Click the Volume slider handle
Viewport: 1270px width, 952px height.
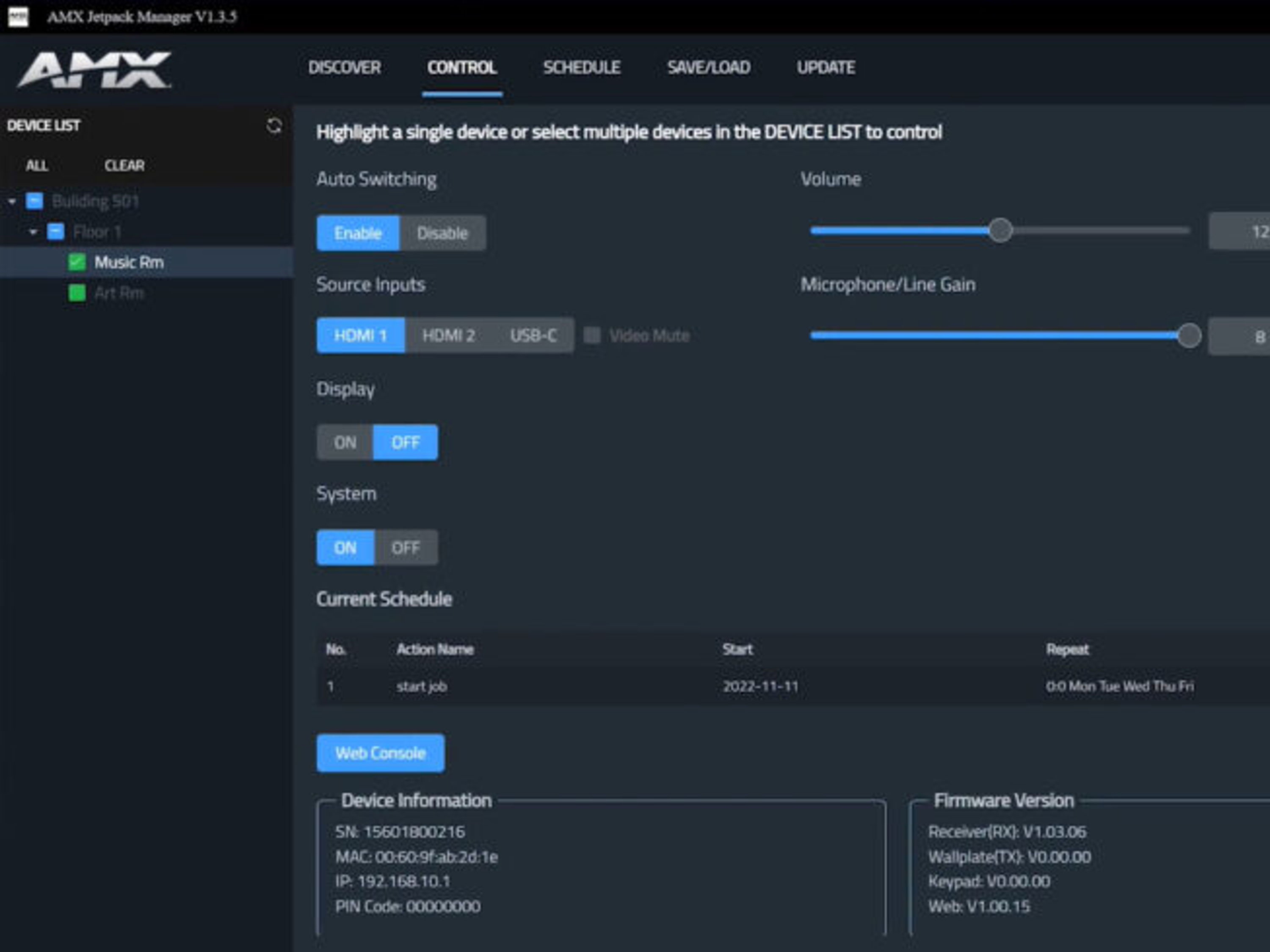click(x=1000, y=231)
